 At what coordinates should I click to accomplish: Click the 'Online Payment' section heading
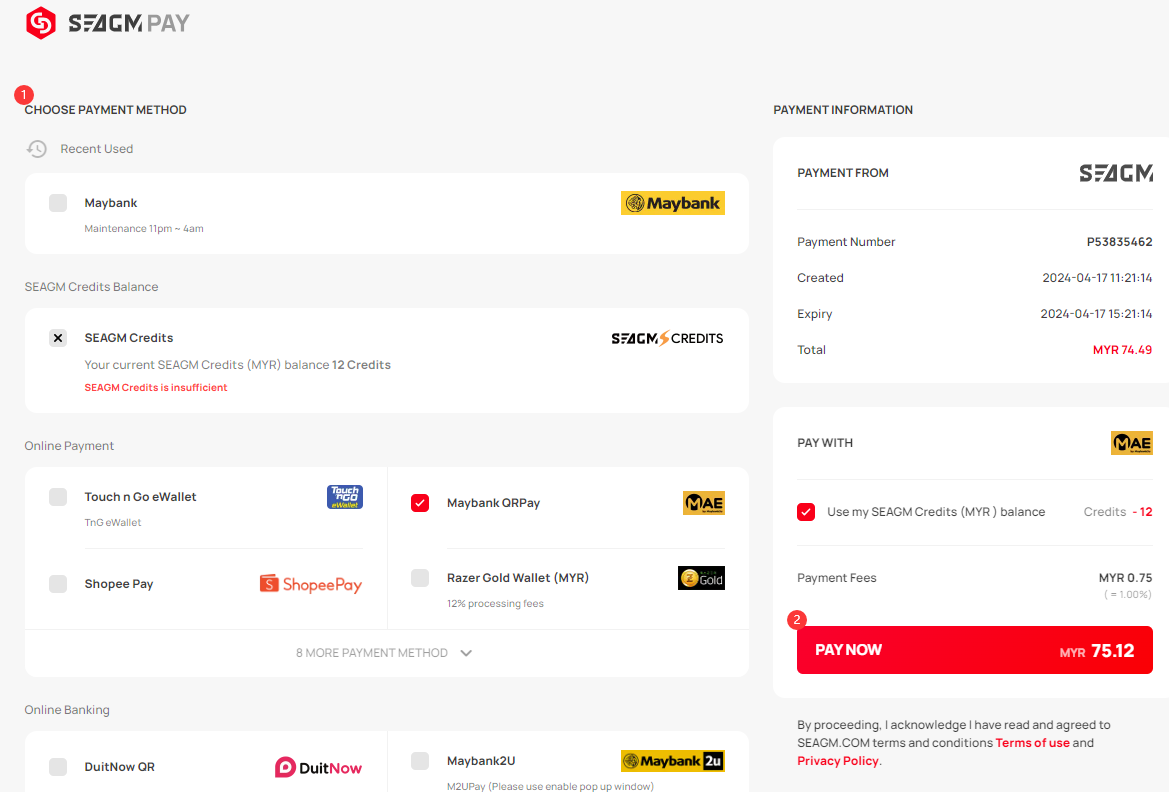(69, 446)
